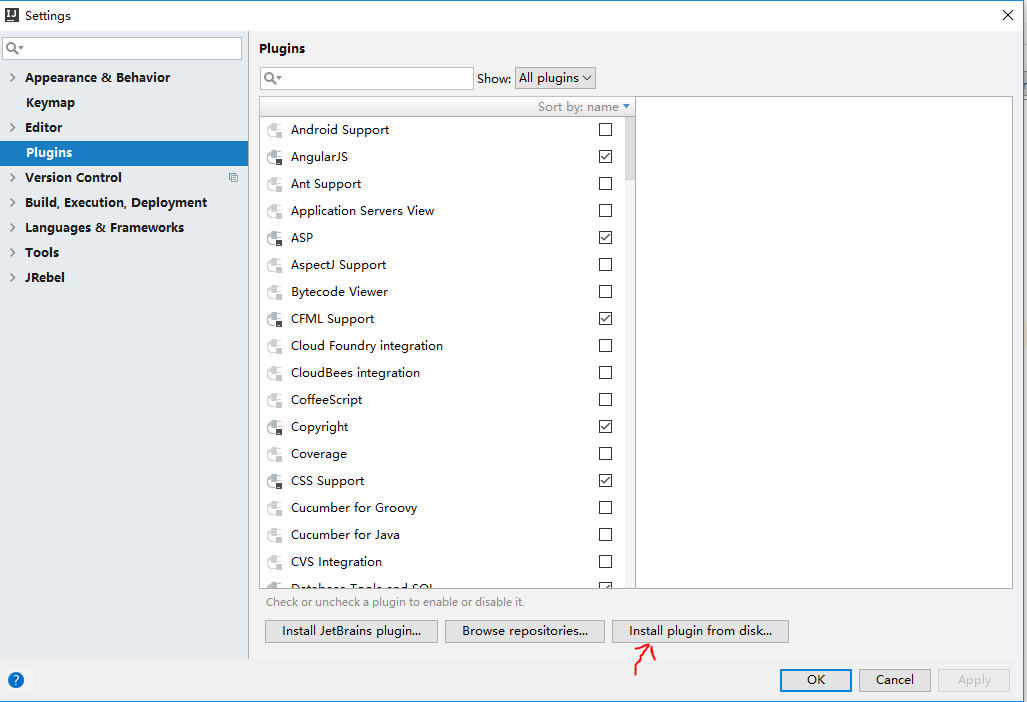Select Plugins in settings tree

pos(124,153)
